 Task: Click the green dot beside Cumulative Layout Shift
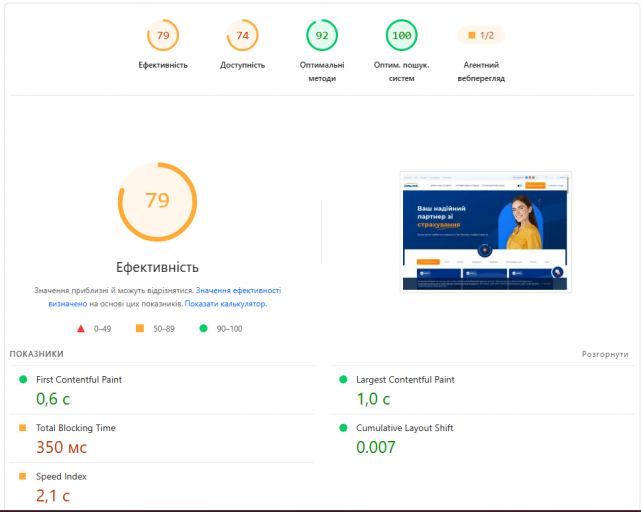(343, 428)
